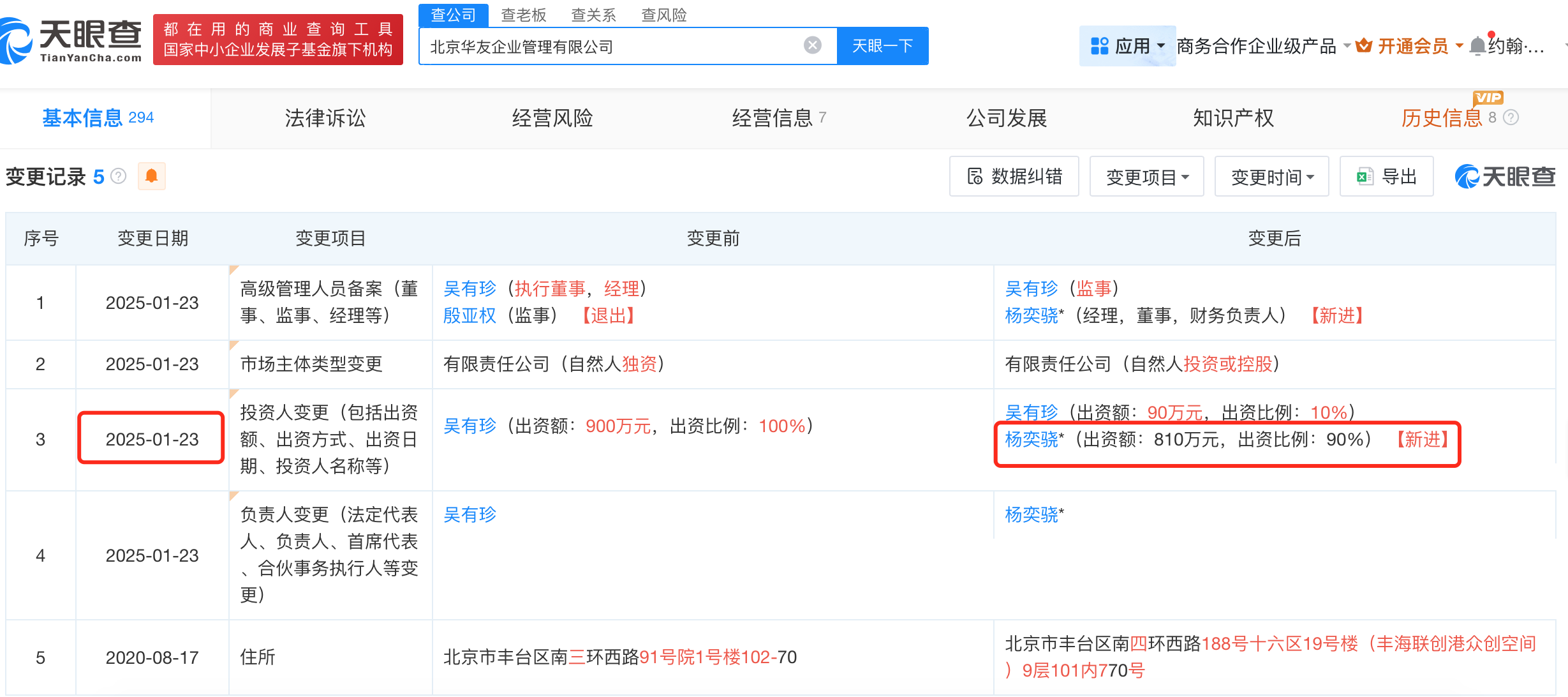Open the 应用 apps dropdown
1568x697 pixels.
1127,46
